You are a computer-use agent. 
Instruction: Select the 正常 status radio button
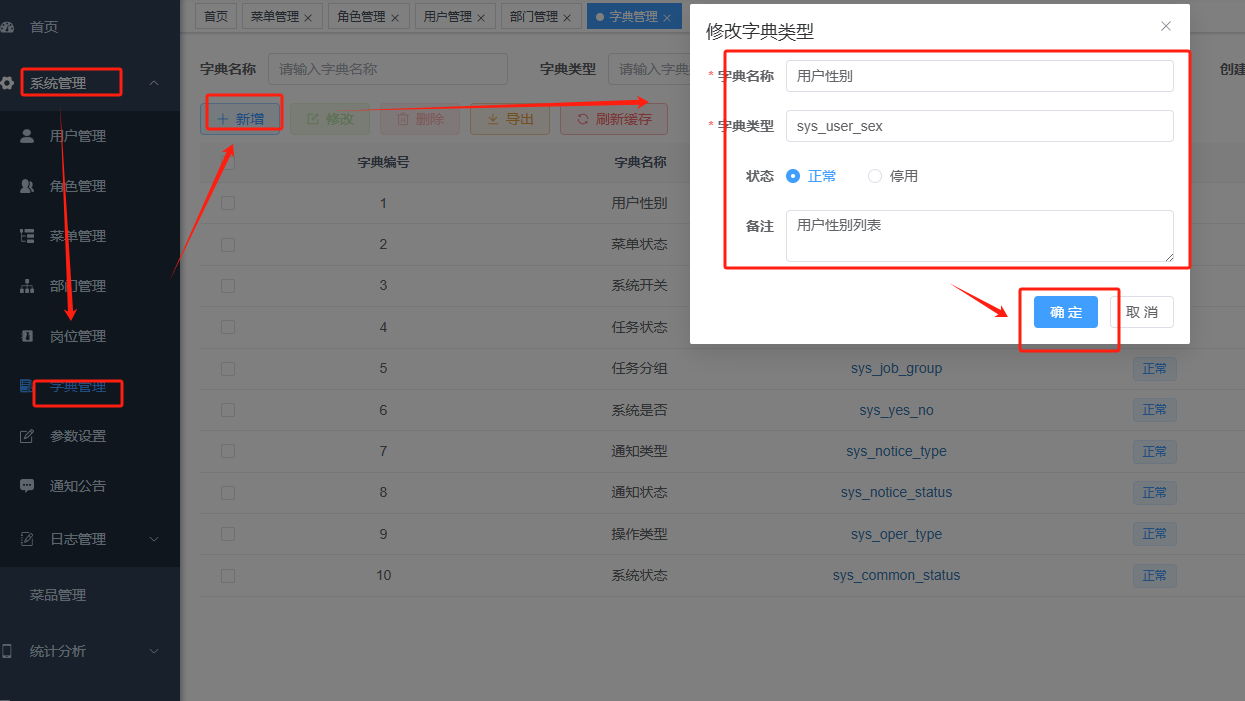[793, 176]
